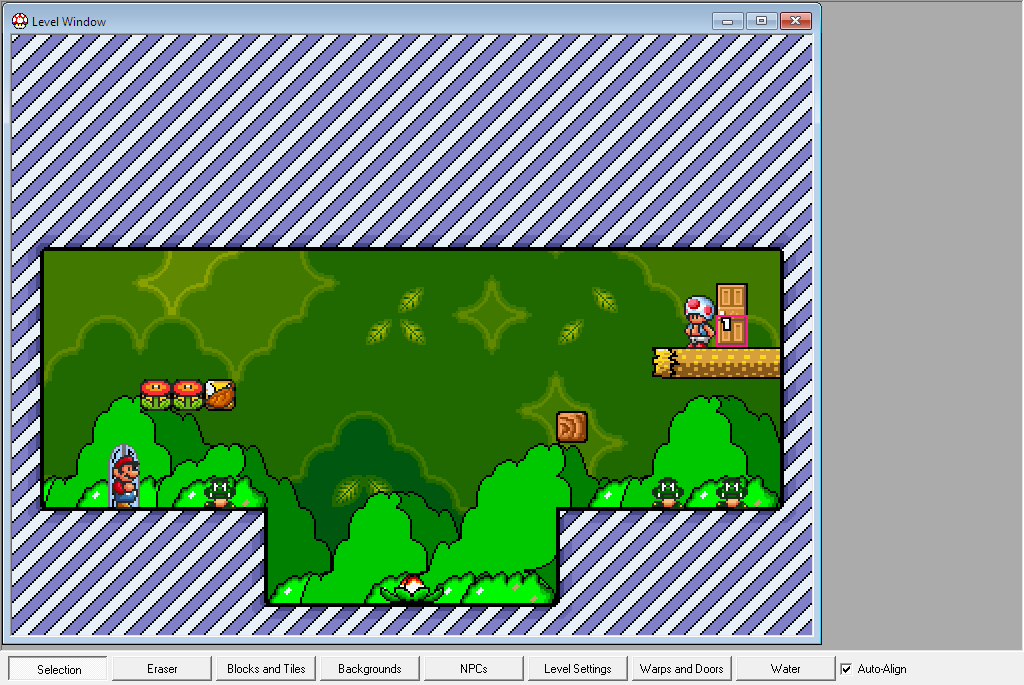Select the brown spiral wood block
Screen dimensions: 1024x685
point(572,426)
